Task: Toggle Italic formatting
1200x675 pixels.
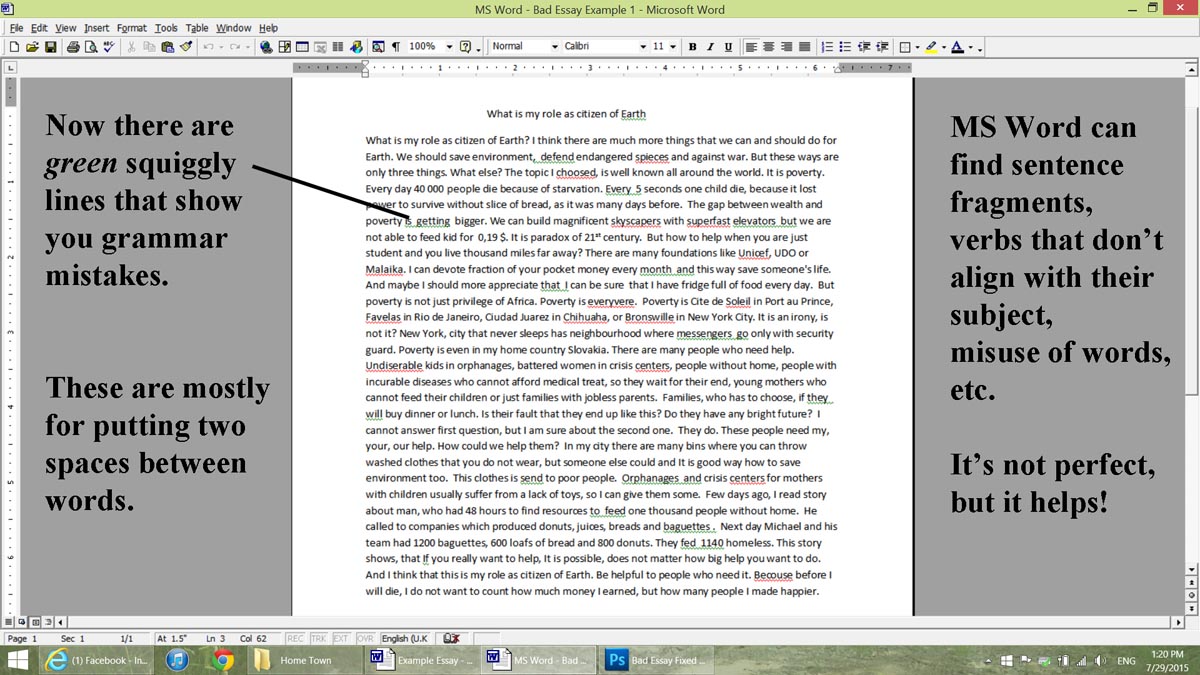Action: click(x=710, y=47)
